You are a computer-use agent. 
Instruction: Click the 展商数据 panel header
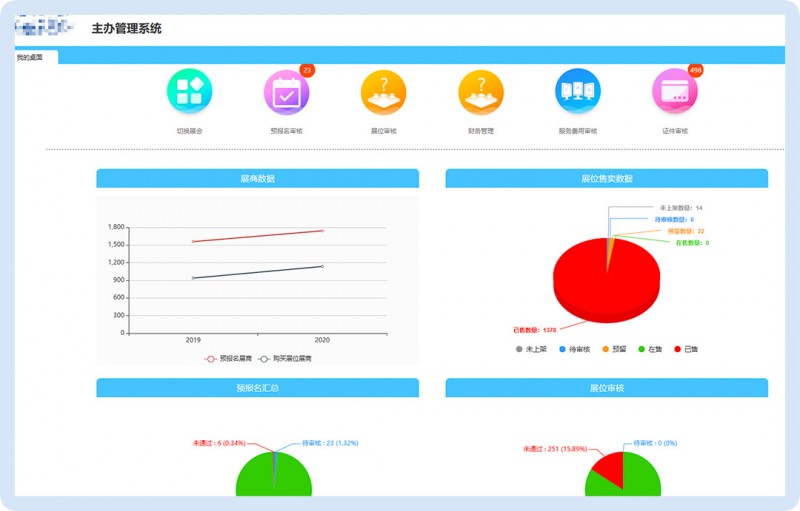point(258,178)
